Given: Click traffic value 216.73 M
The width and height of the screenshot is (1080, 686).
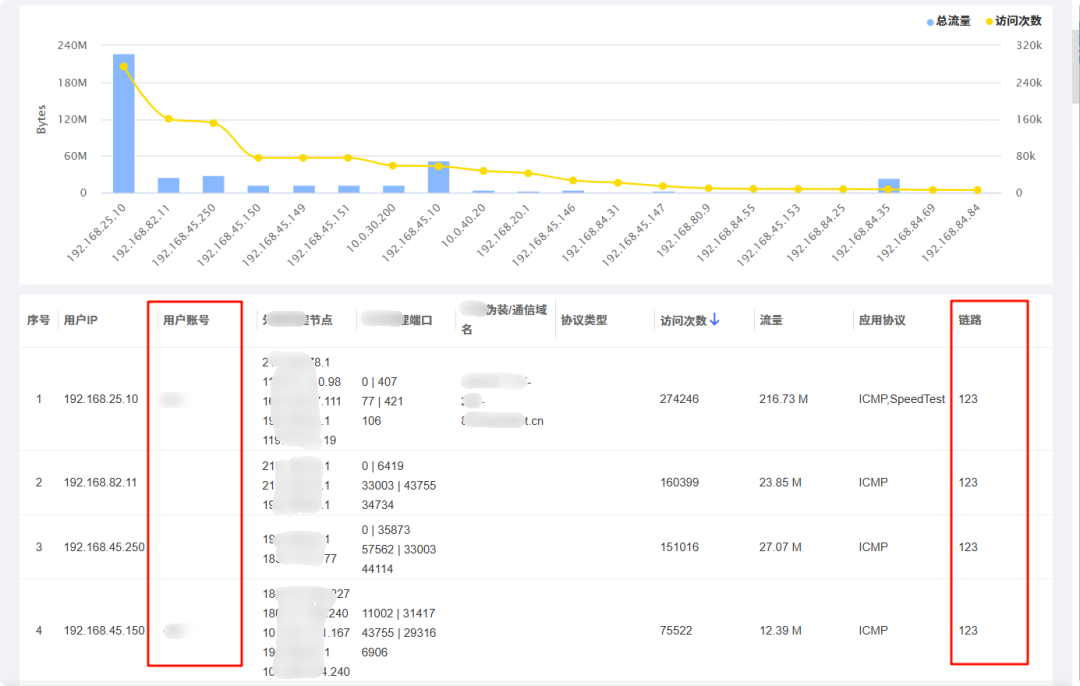Looking at the screenshot, I should click(783, 399).
